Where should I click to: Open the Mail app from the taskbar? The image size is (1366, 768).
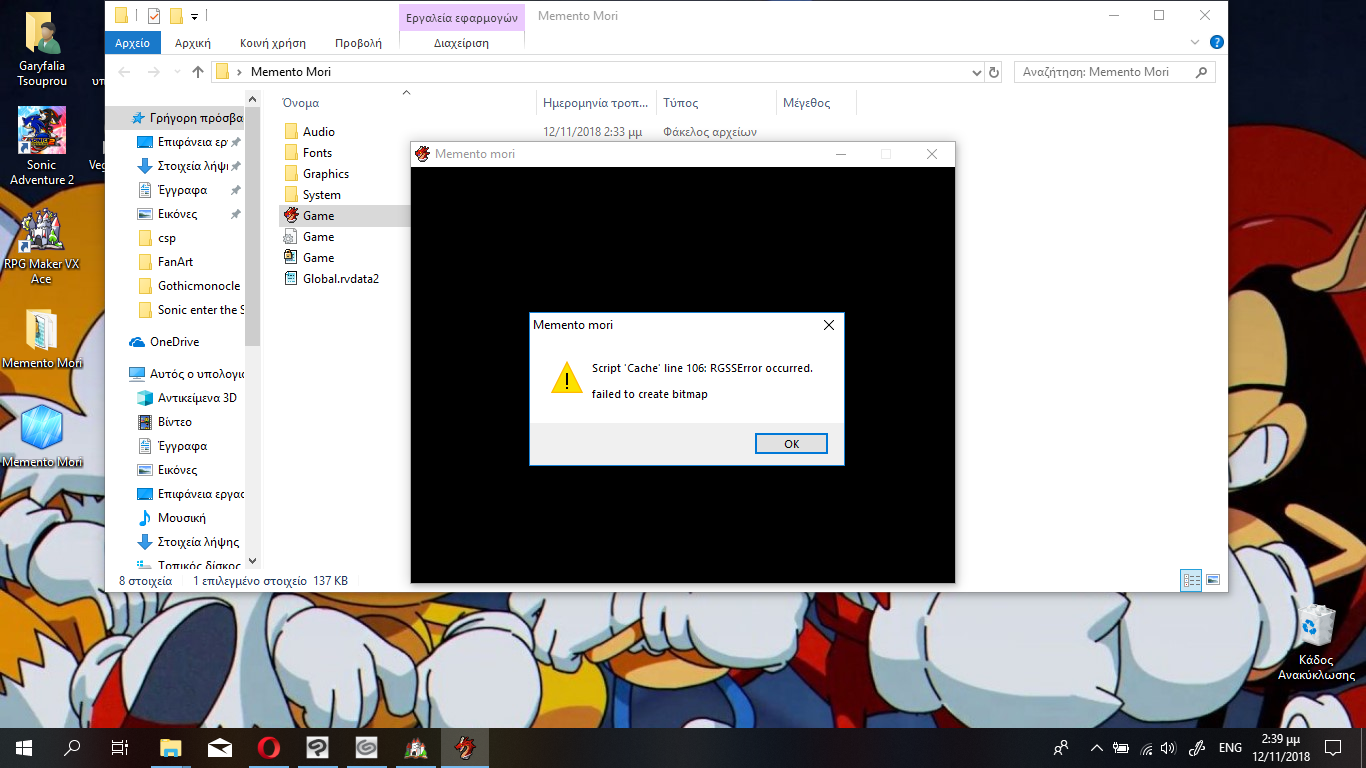pyautogui.click(x=220, y=747)
